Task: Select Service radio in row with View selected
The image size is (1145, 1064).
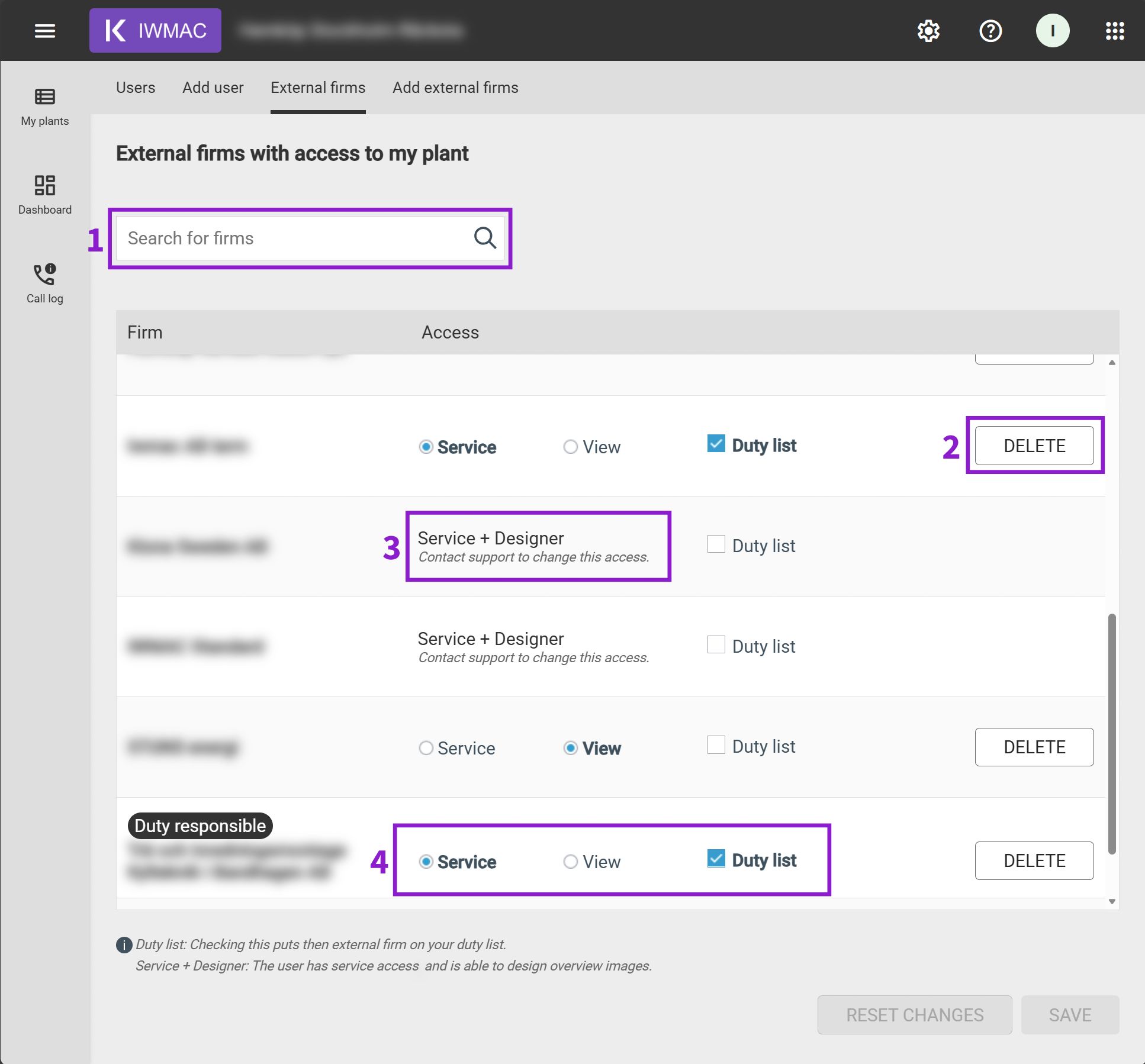Action: tap(426, 748)
